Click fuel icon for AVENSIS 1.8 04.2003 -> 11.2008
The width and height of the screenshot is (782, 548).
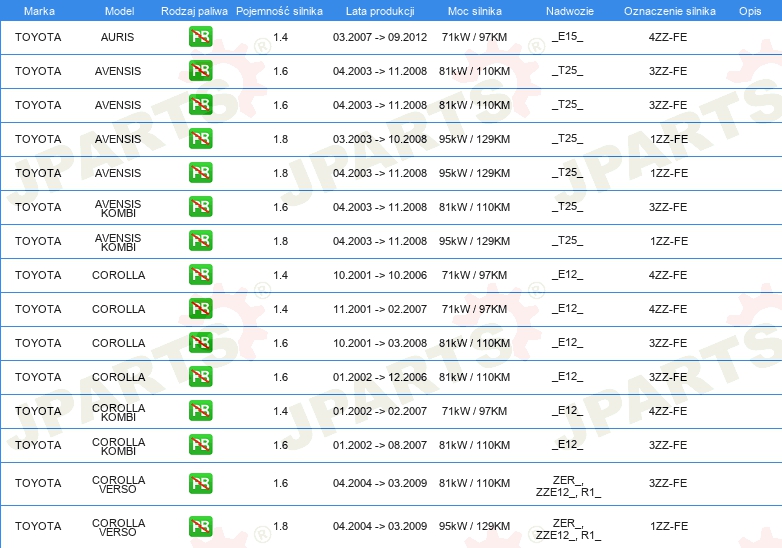click(x=200, y=173)
